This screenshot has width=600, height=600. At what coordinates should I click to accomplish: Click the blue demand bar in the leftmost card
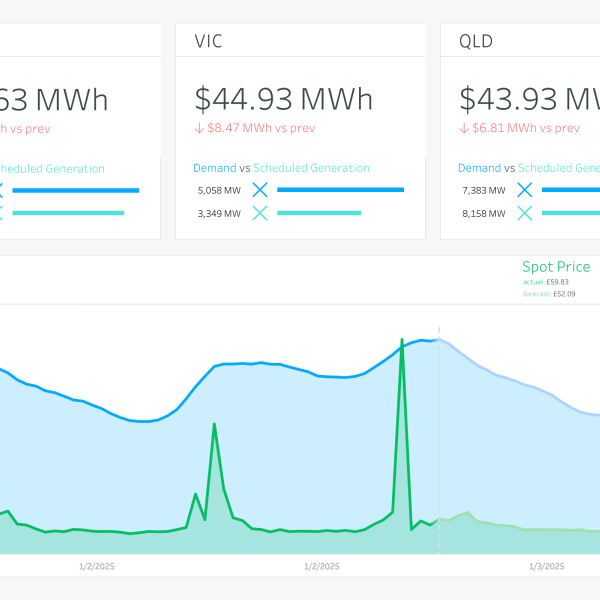[x=76, y=190]
